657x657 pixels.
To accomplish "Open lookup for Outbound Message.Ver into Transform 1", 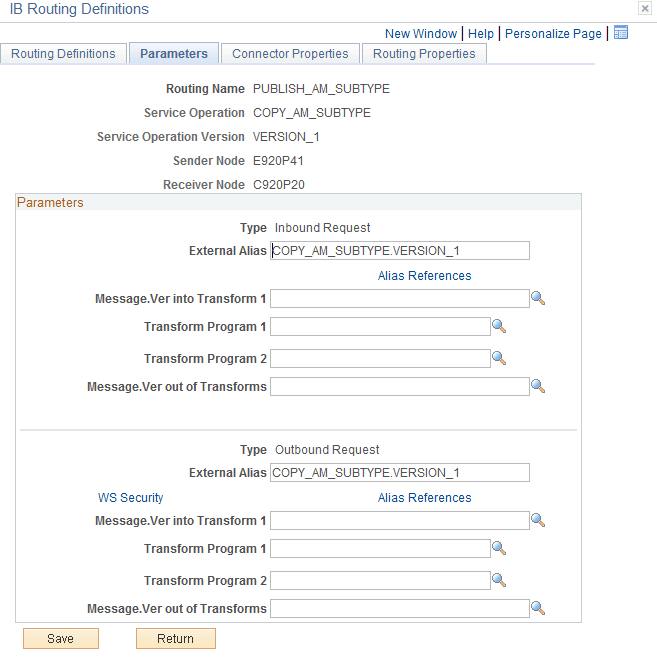I will coord(538,520).
